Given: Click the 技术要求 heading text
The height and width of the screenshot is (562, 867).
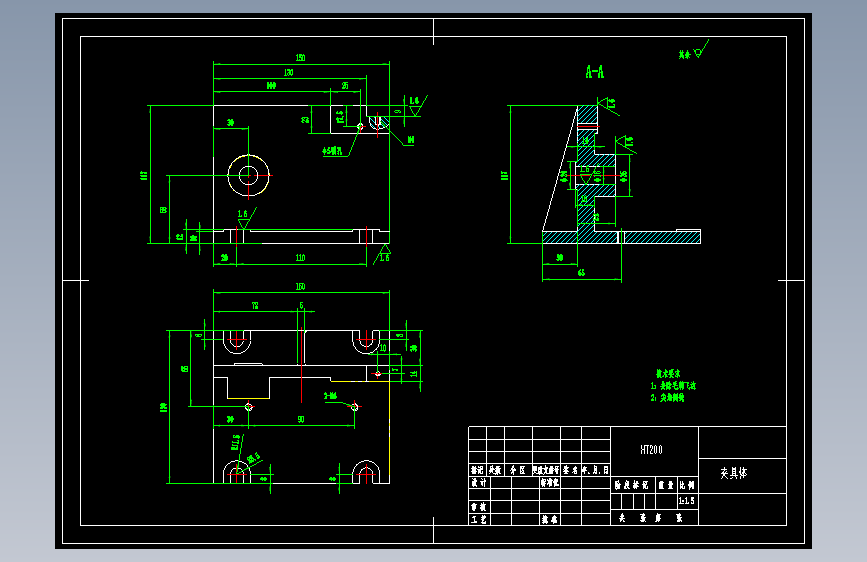Looking at the screenshot, I should pyautogui.click(x=668, y=374).
